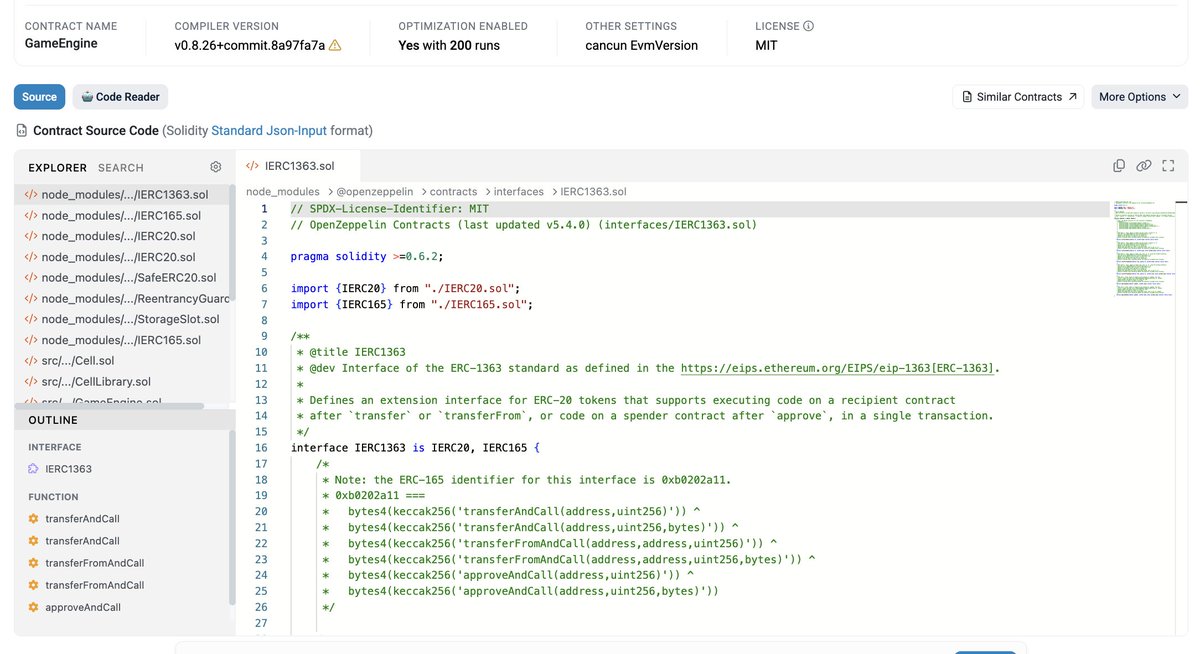Click the IERC1363.sol tab file icon
This screenshot has height=654, width=1200.
[x=252, y=166]
